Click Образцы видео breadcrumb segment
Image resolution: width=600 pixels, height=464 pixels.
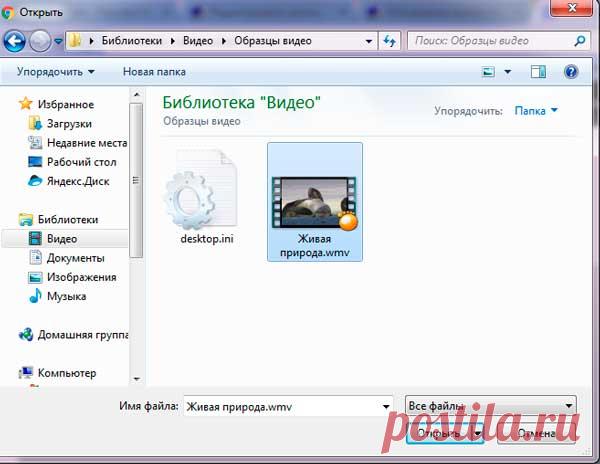point(273,41)
